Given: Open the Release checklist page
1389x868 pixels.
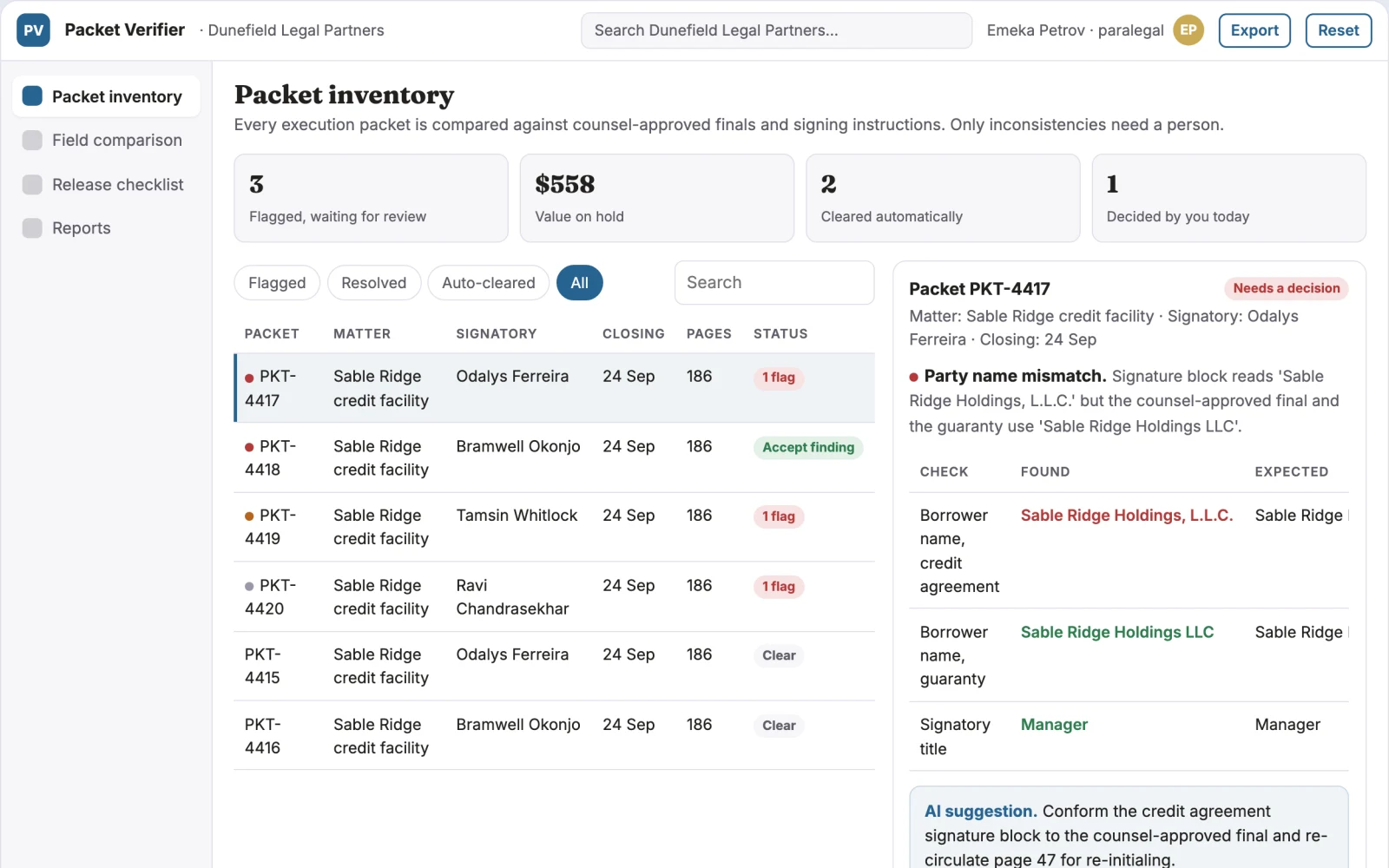Looking at the screenshot, I should click(x=106, y=185).
